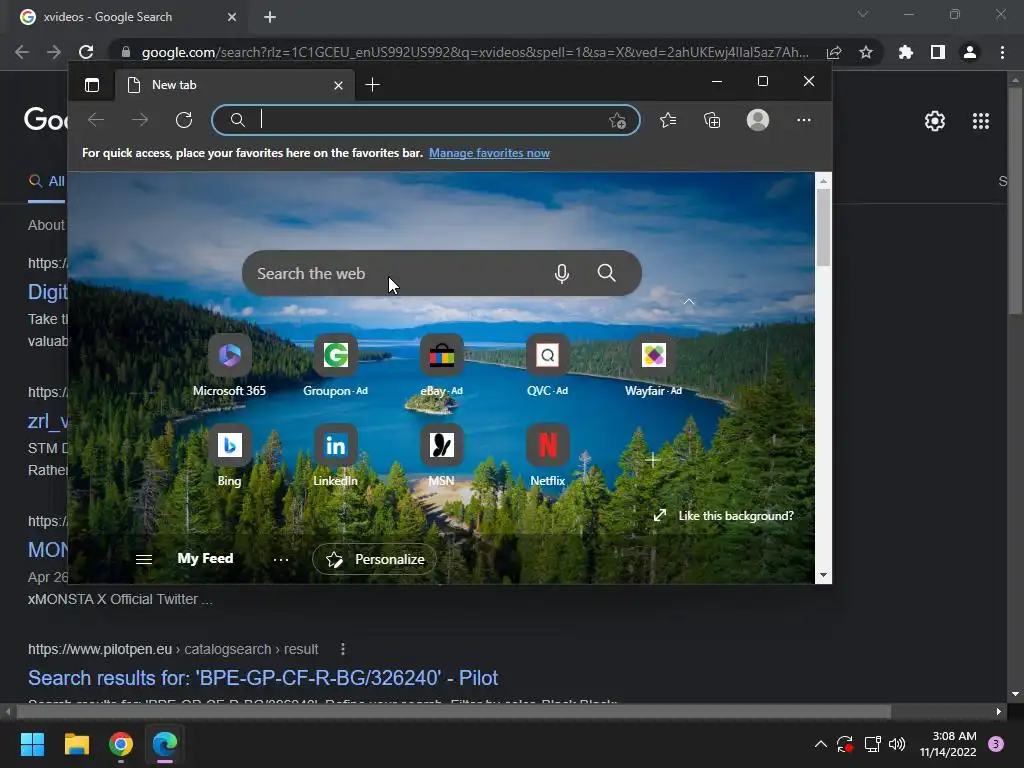Open Groupon quick link tile
1024x768 pixels.
(x=336, y=366)
